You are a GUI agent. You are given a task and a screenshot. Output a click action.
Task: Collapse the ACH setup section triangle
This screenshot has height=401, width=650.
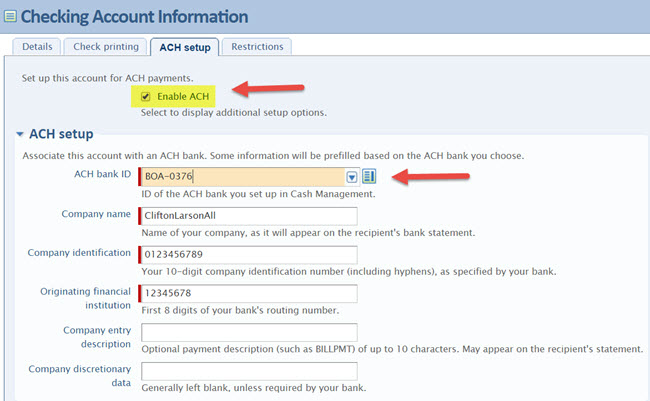pos(19,135)
